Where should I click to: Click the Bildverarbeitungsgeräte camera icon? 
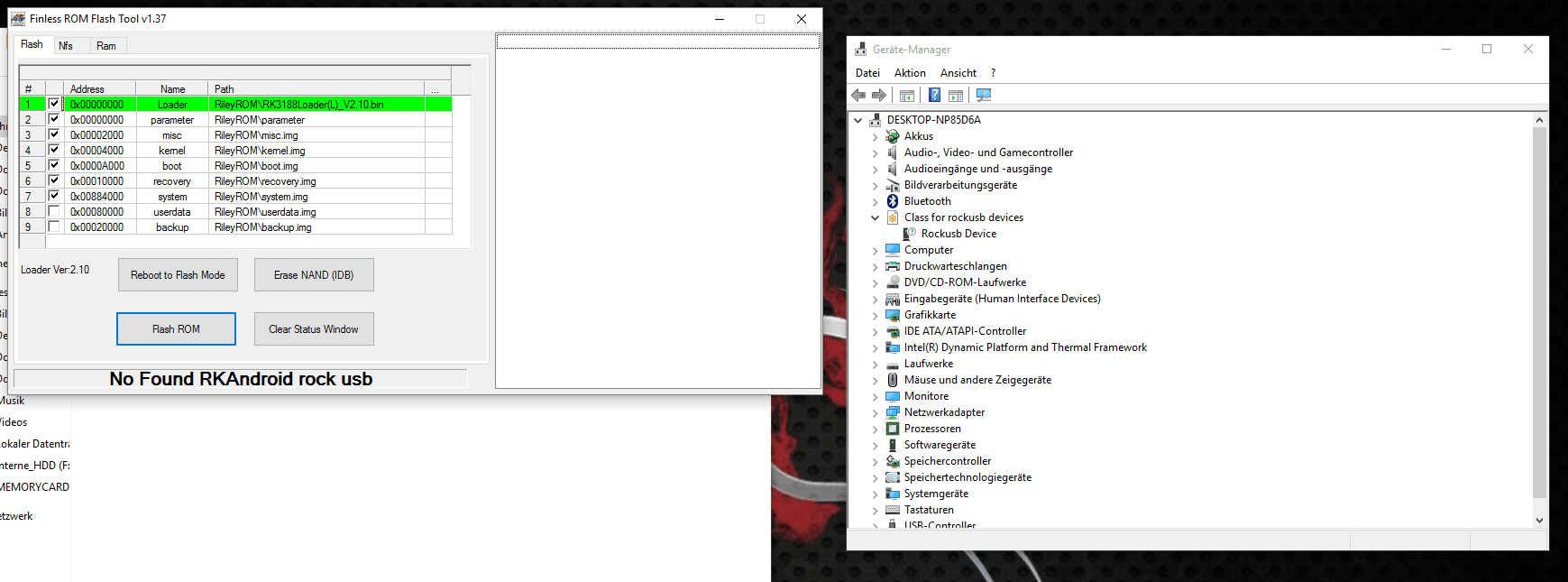[x=893, y=185]
